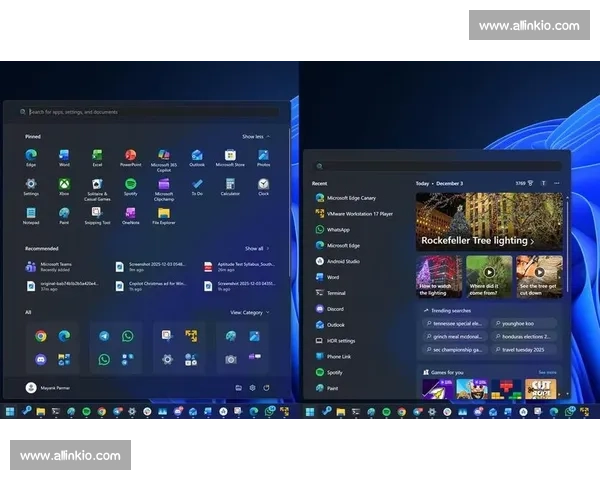
Task: Open Spotify from the pinned apps
Action: pos(130,186)
